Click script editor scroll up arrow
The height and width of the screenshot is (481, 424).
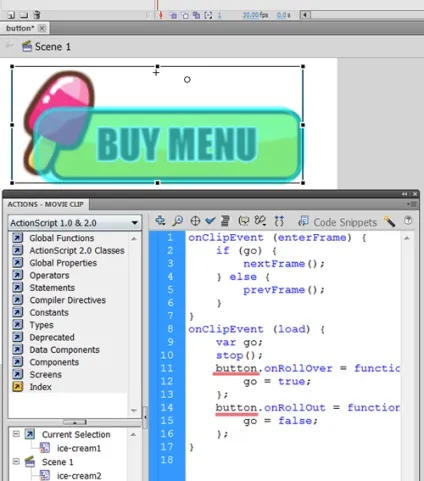[407, 238]
